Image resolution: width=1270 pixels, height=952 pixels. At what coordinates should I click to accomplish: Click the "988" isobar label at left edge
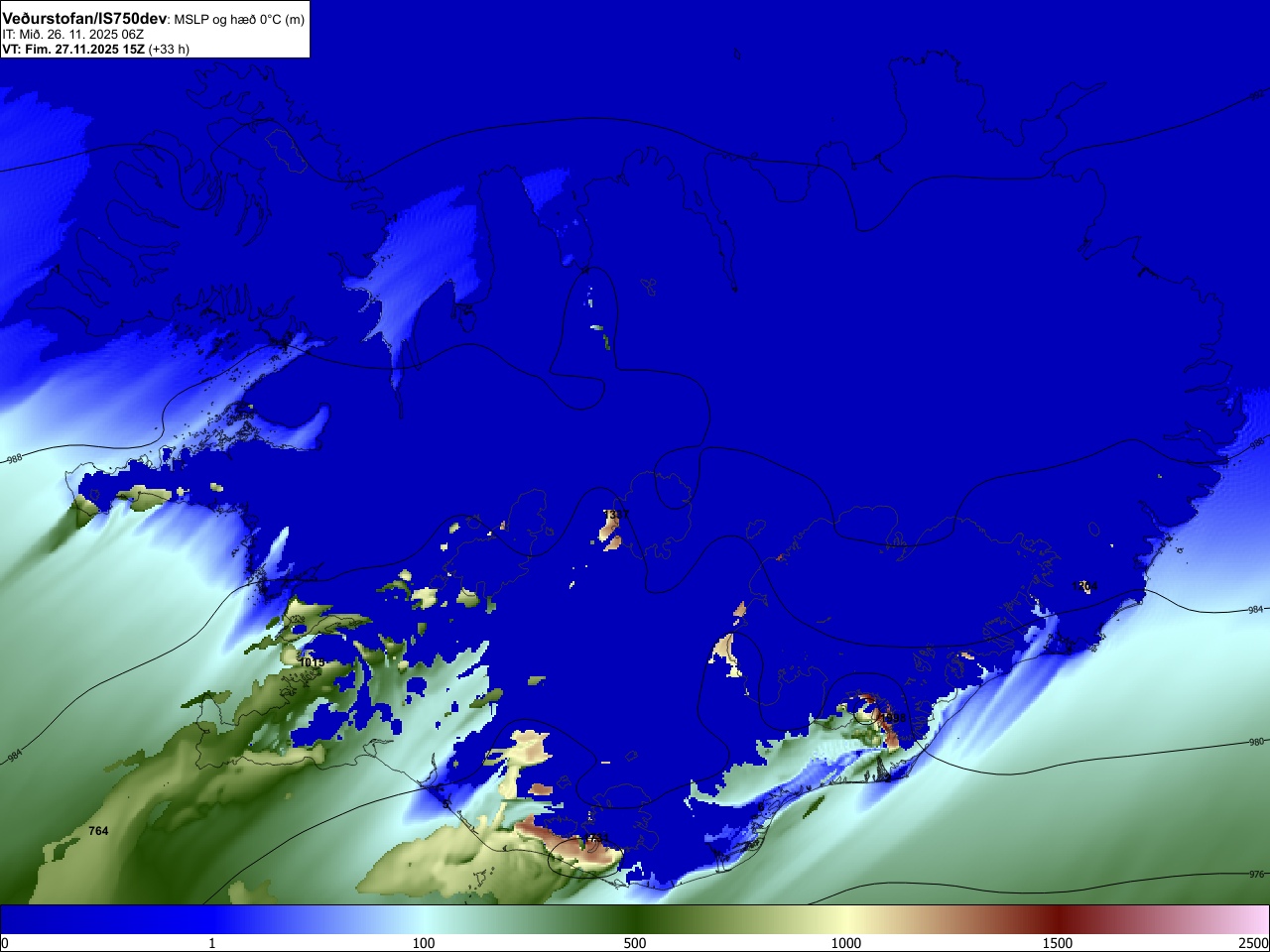[14, 459]
